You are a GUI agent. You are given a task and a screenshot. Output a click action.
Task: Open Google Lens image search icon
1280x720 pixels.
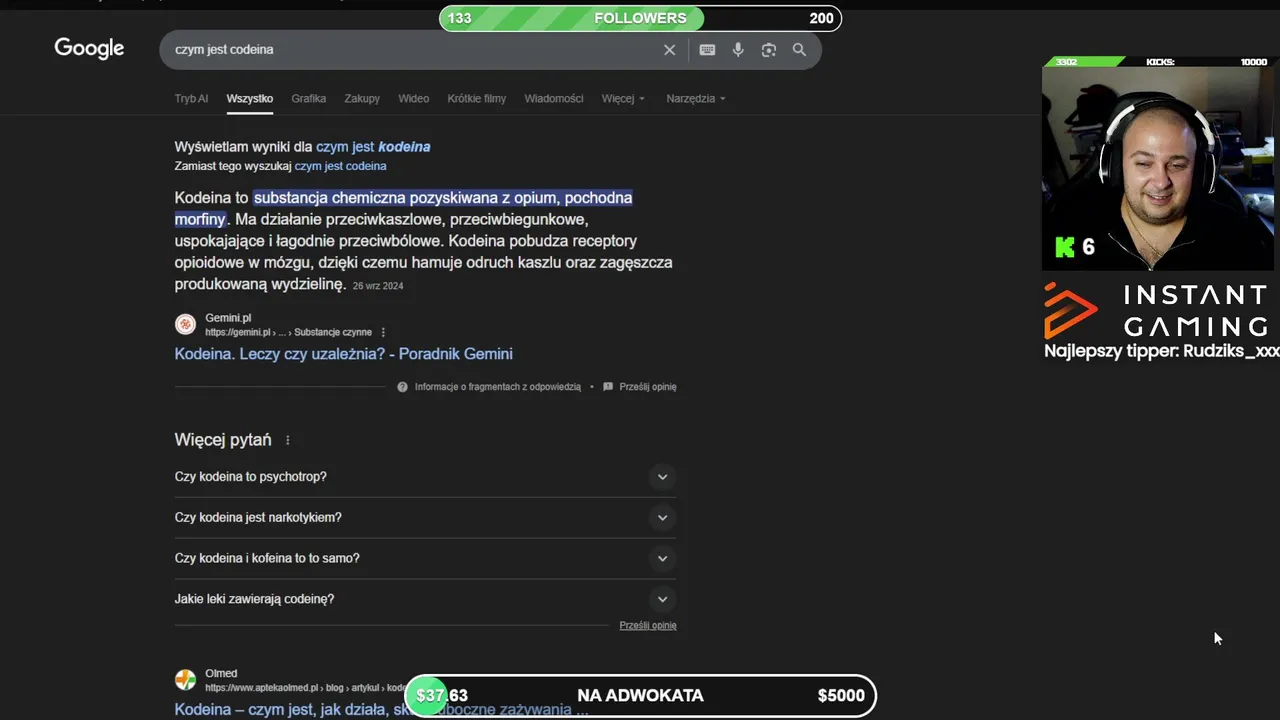pos(768,50)
